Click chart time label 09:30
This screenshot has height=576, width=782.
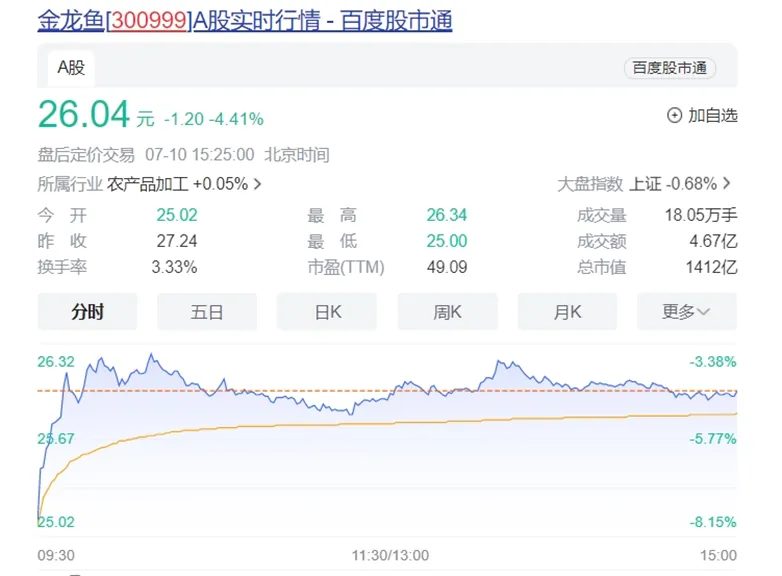[56, 555]
